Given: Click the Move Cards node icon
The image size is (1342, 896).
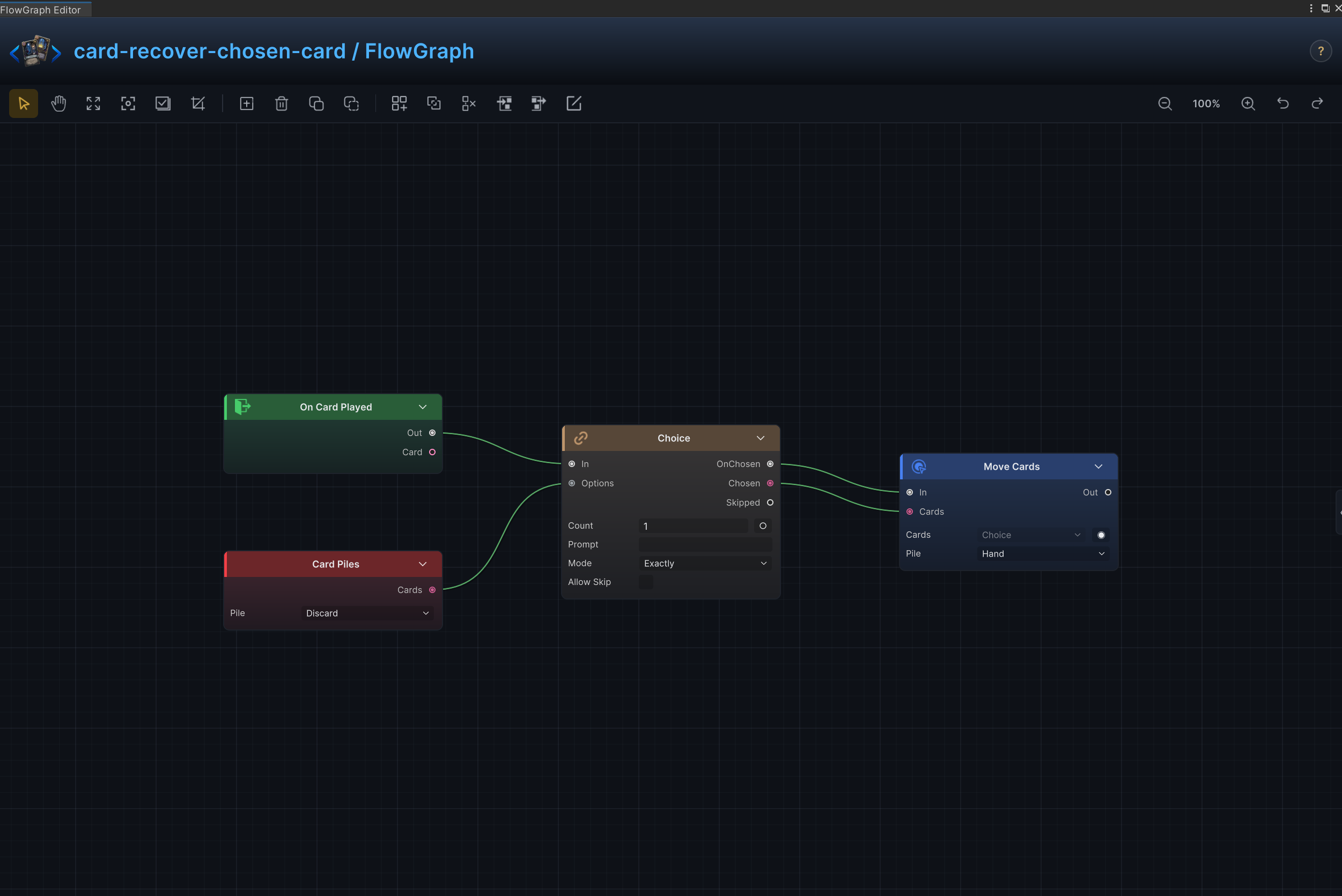Looking at the screenshot, I should click(x=919, y=467).
